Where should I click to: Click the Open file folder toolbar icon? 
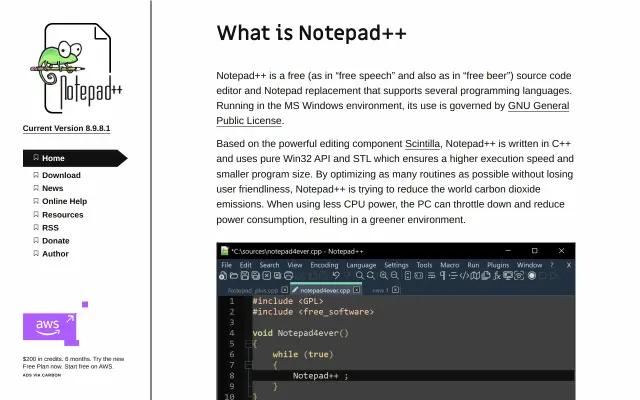234,276
